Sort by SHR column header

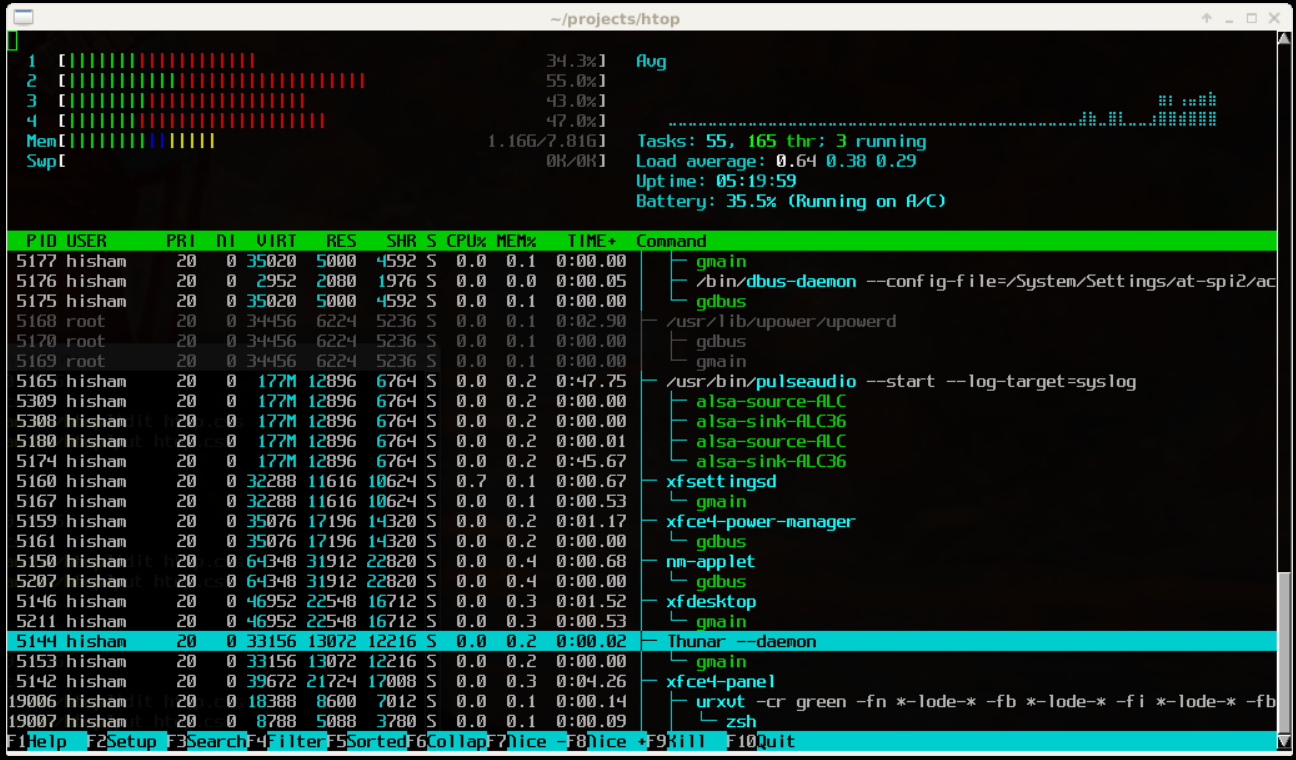pos(402,241)
